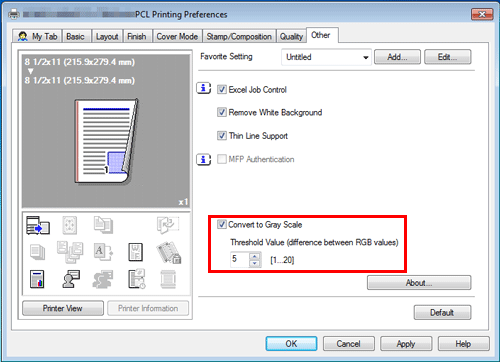
Task: Click the color chart quality page icon
Action: (37, 279)
